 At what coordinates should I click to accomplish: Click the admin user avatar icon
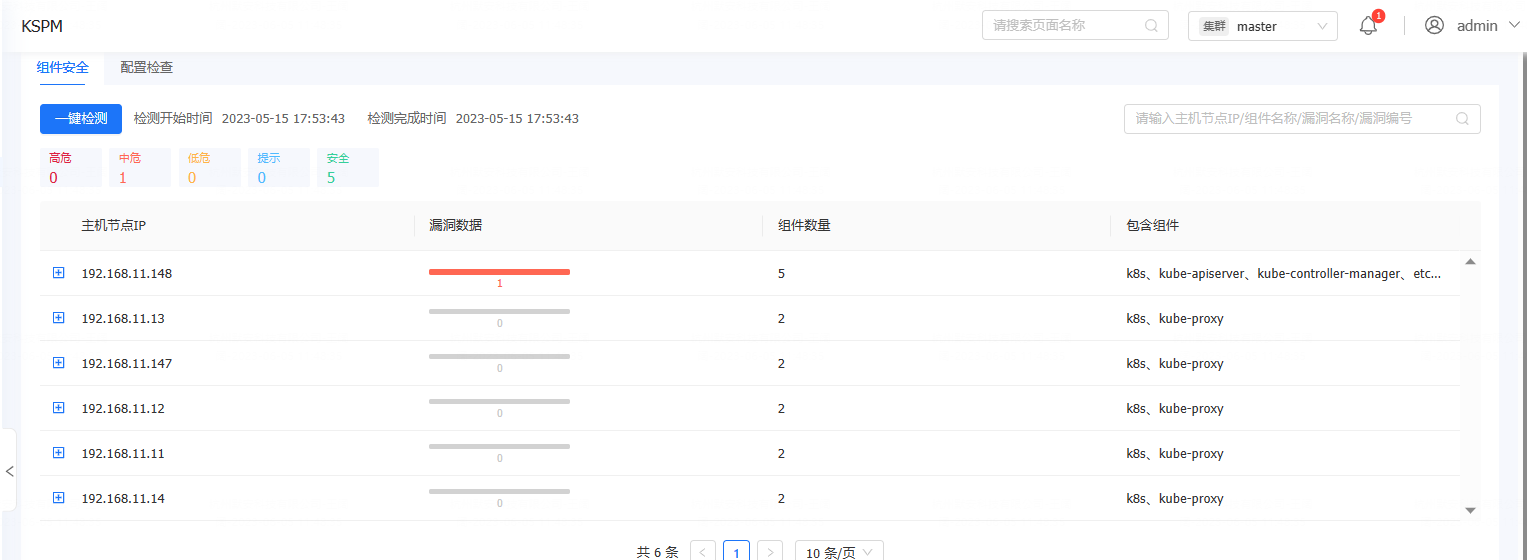[x=1434, y=26]
